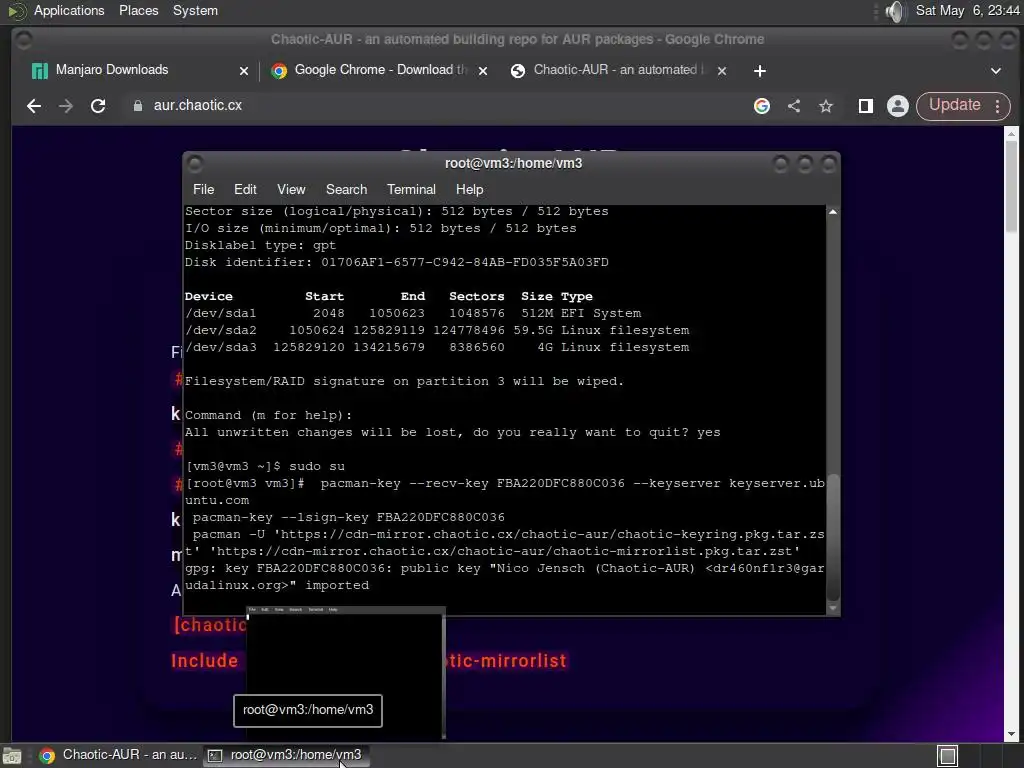
Task: Click terminal scrollbar up arrow
Action: pos(833,212)
